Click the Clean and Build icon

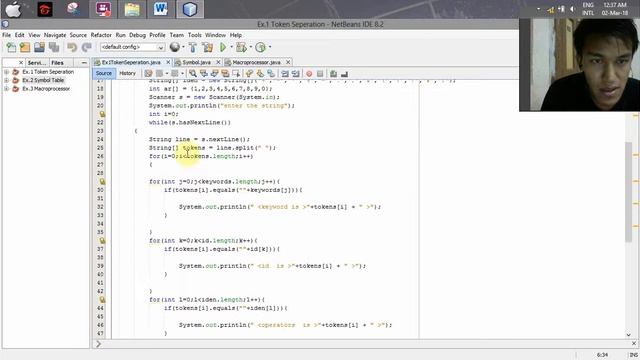pyautogui.click(x=207, y=47)
